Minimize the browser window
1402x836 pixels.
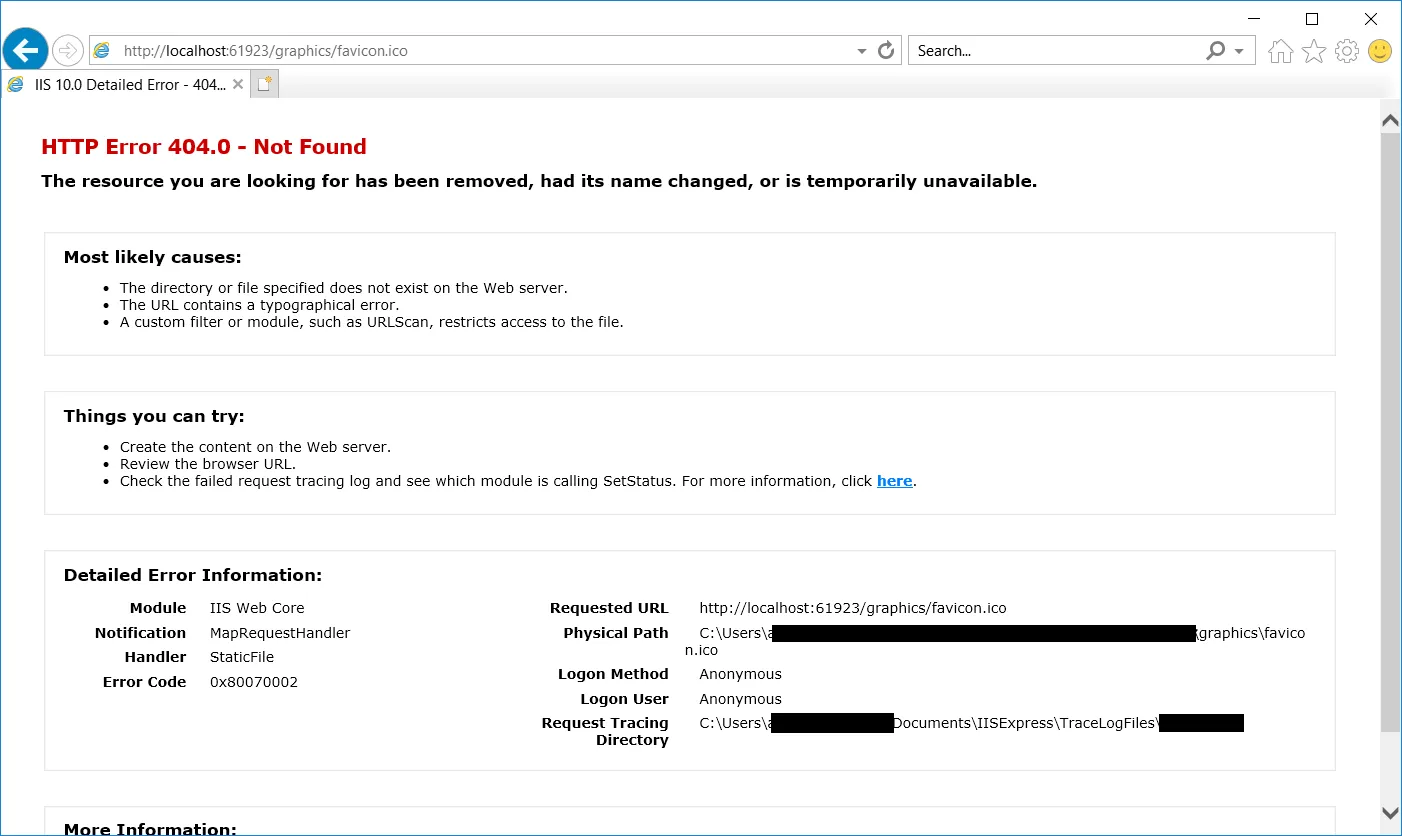coord(1255,19)
